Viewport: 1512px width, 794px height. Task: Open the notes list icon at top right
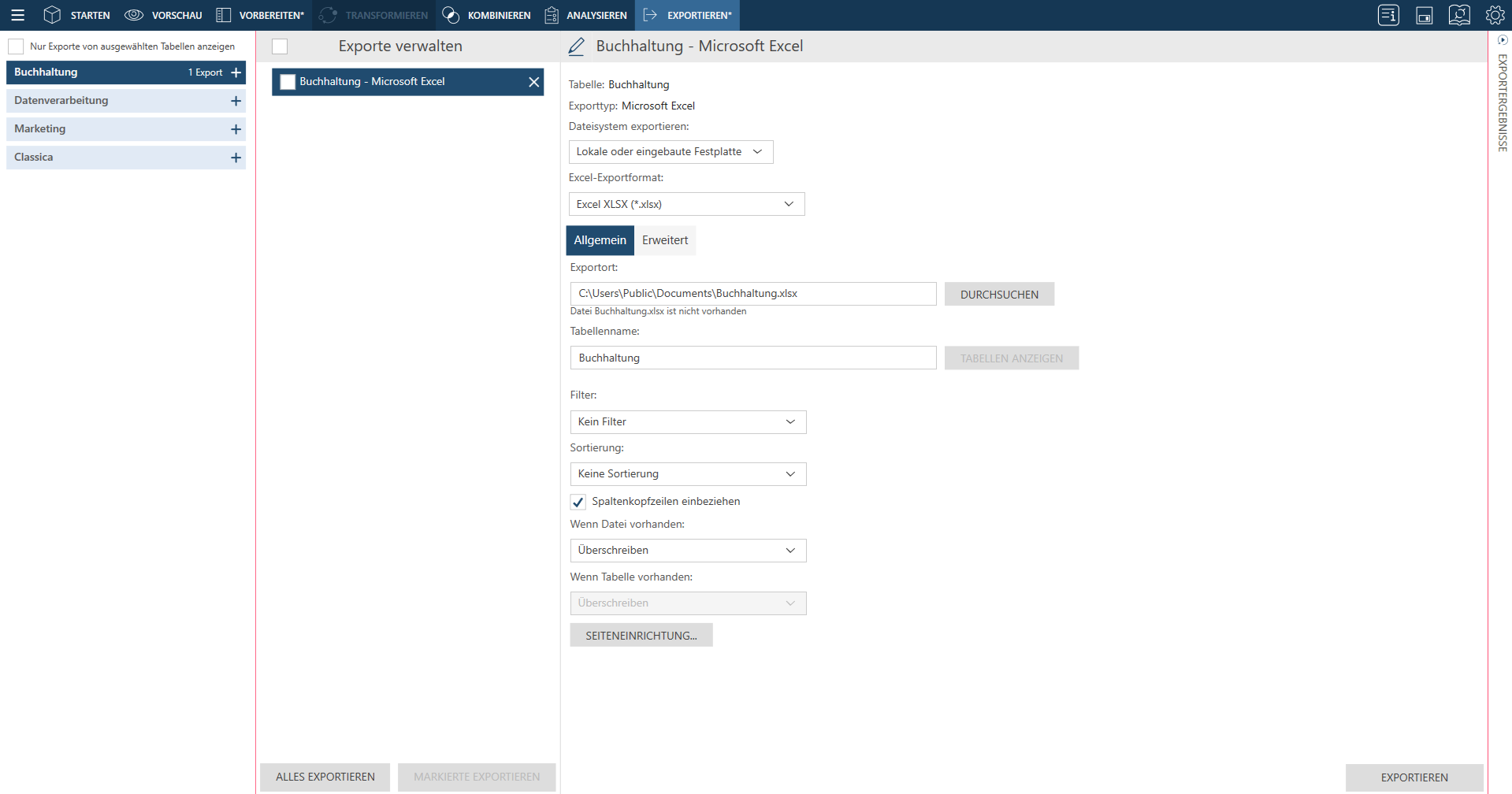point(1388,15)
